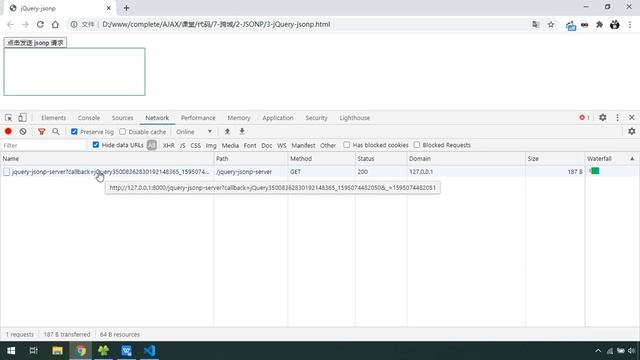Toggle the device toolbar icon in DevTools
This screenshot has height=360, width=640.
22,118
